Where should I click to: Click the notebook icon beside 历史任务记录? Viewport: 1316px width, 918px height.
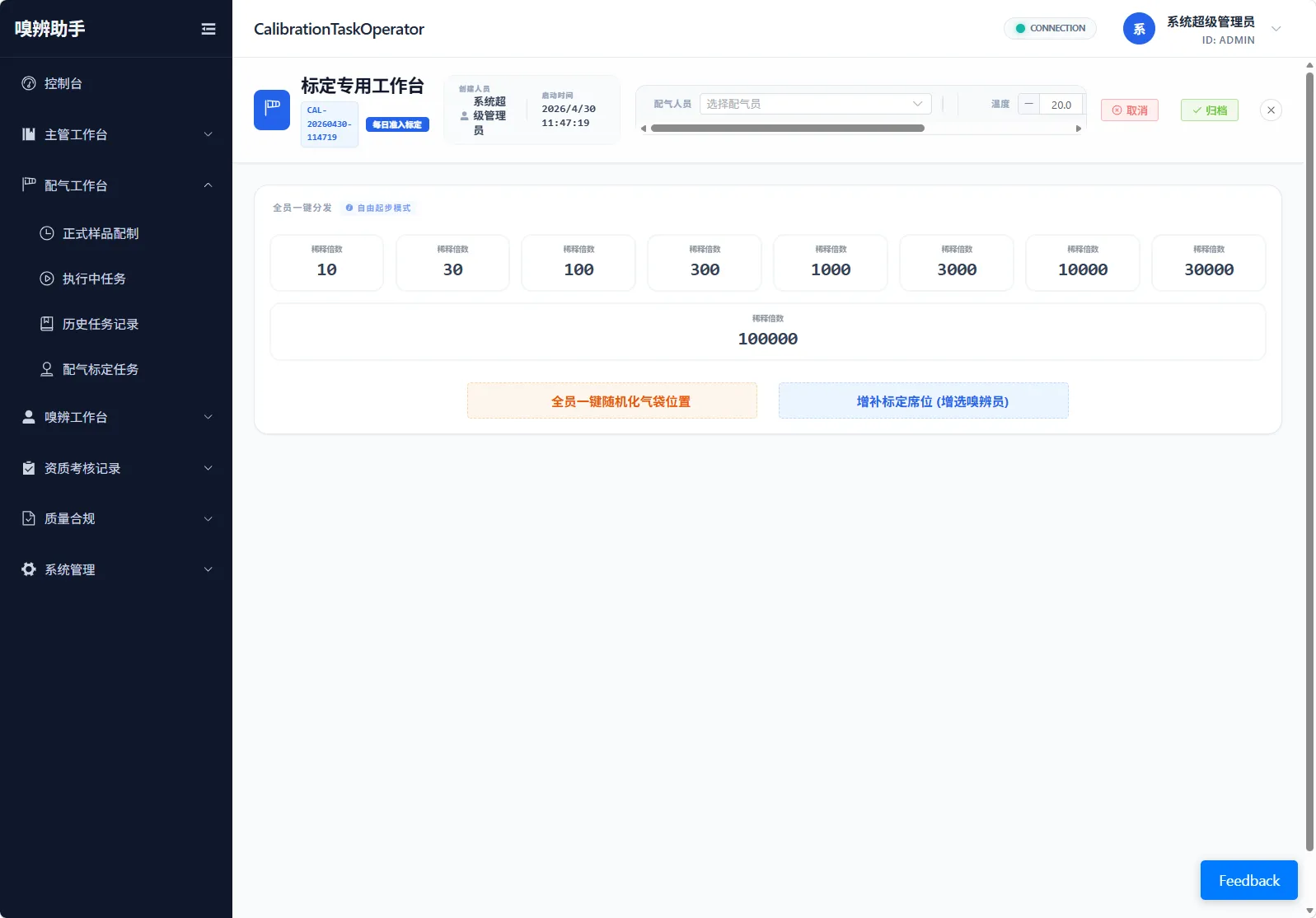coord(47,324)
